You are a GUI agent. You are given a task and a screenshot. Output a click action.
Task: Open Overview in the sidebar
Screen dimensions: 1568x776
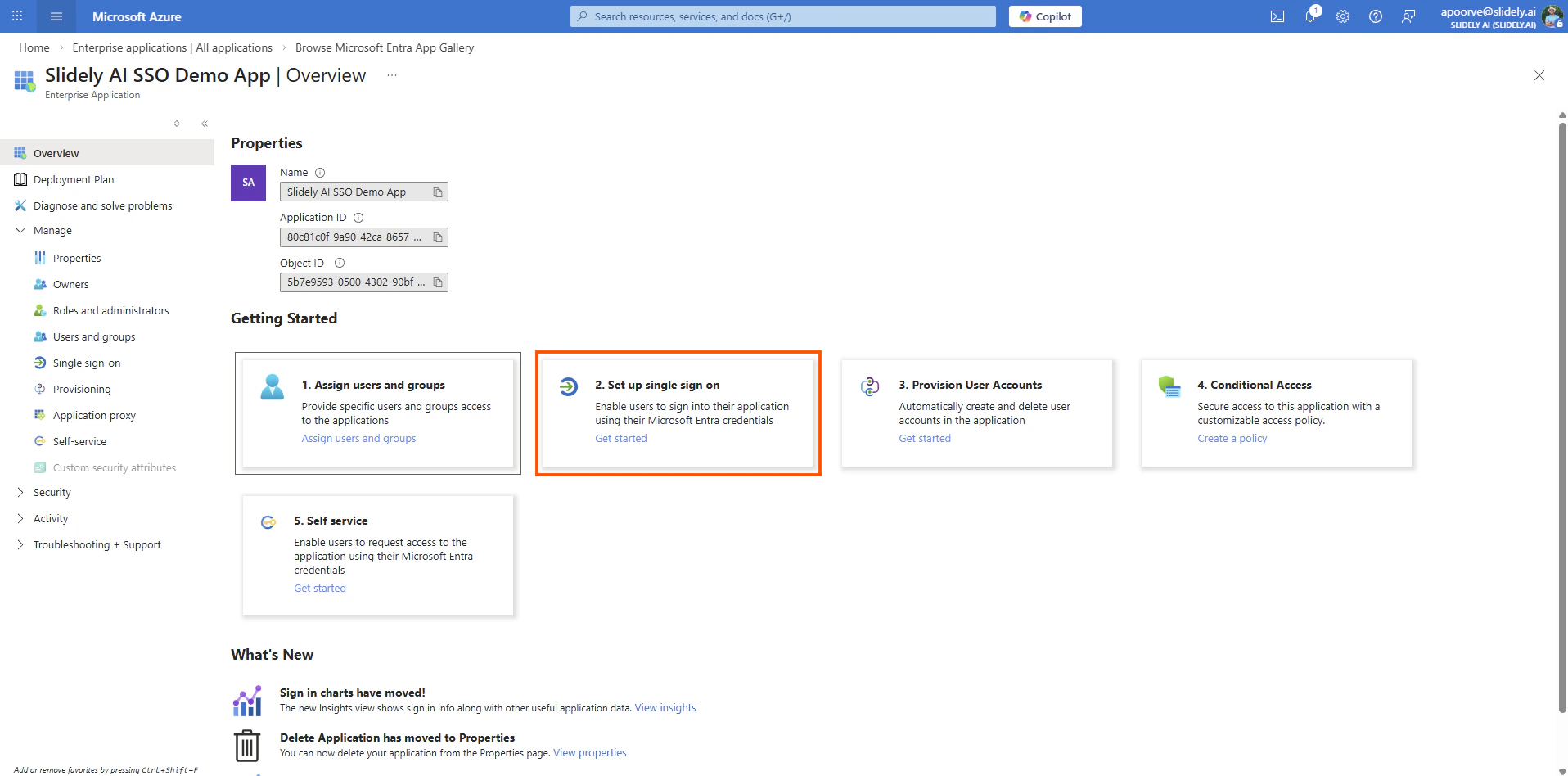coord(107,153)
